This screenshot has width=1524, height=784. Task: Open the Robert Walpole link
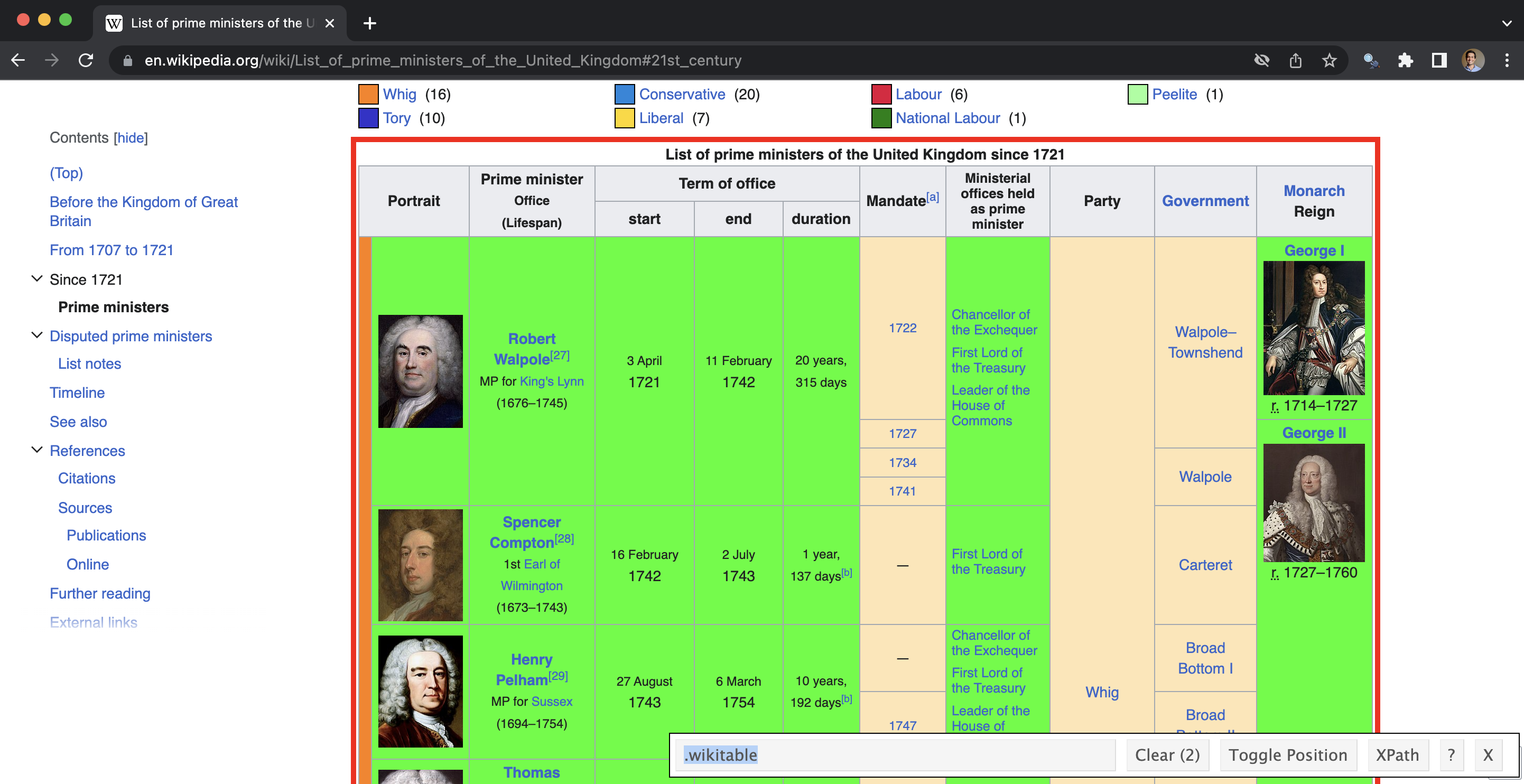531,349
